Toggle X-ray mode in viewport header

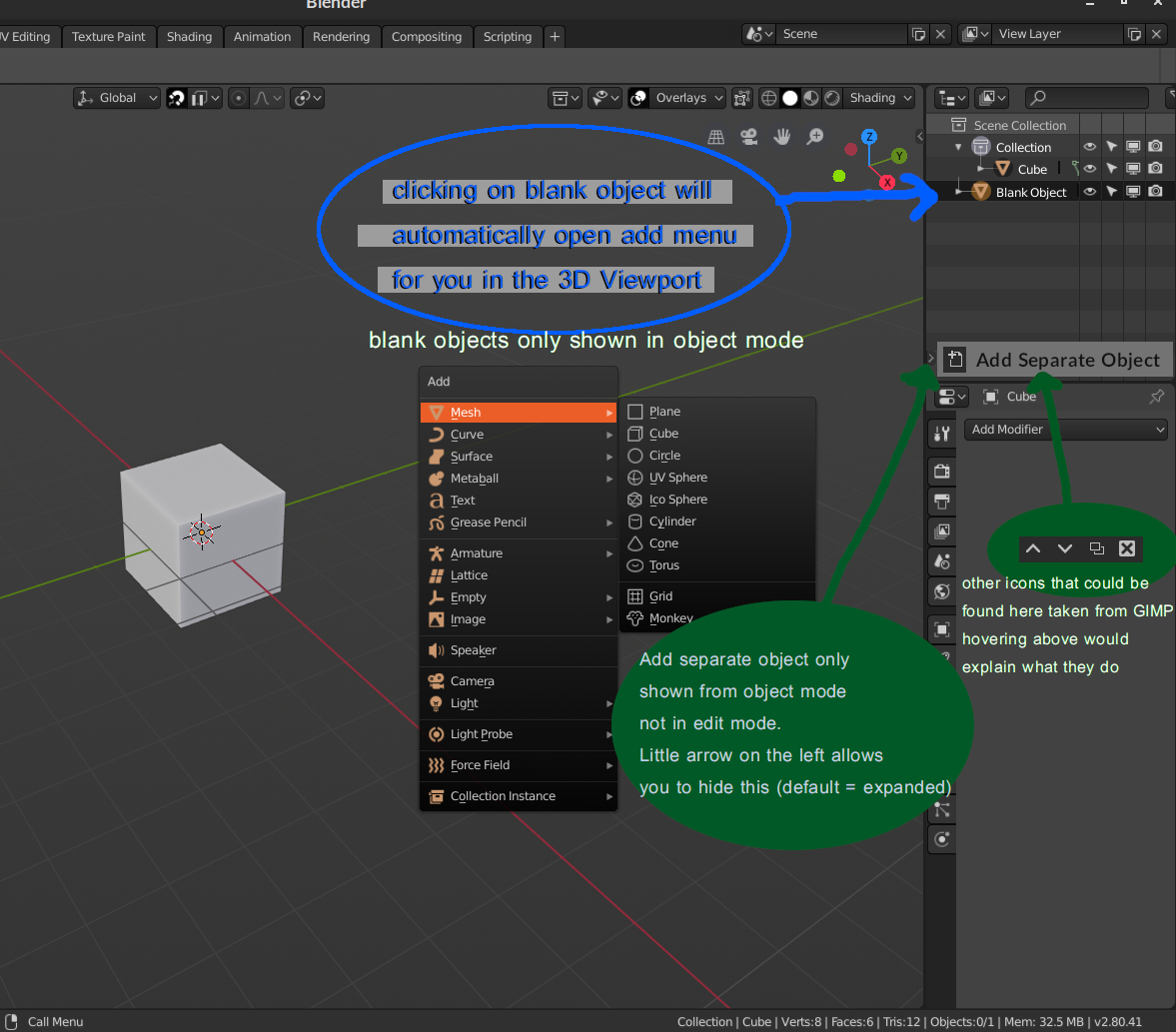click(x=741, y=98)
